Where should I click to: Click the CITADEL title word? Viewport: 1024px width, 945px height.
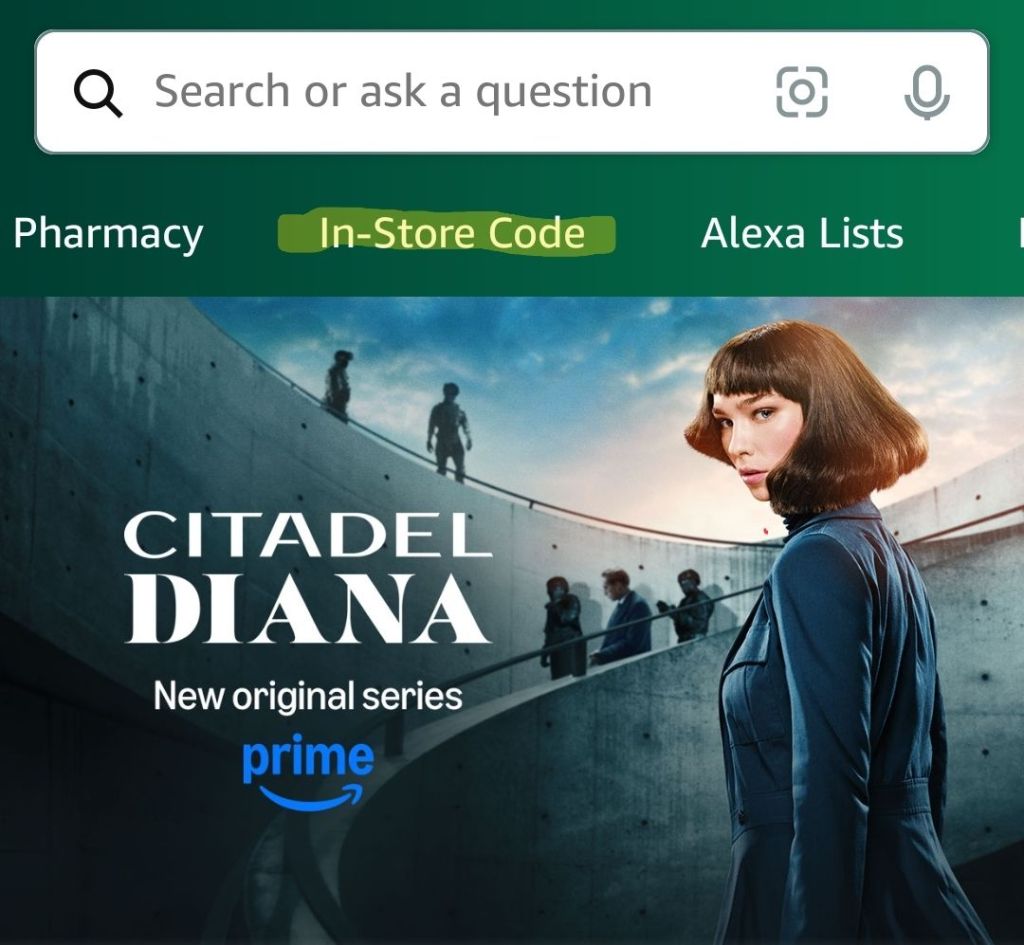click(308, 535)
